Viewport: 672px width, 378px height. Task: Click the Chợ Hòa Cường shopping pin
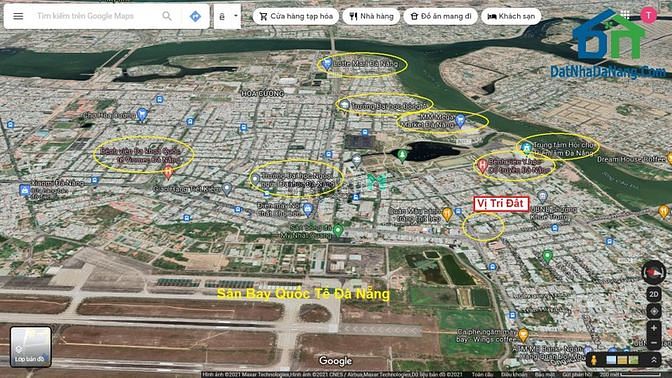pos(141,114)
